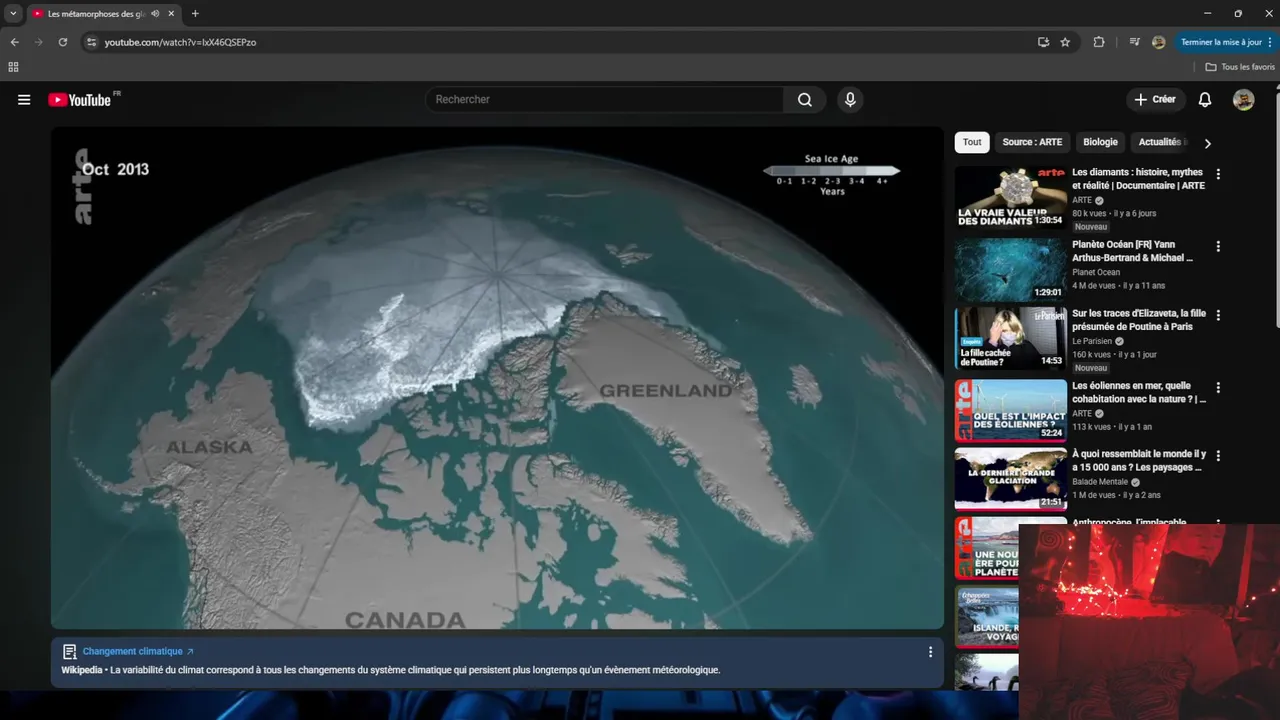Viewport: 1280px width, 720px height.
Task: Open Les diamants video thumbnail
Action: 1010,197
